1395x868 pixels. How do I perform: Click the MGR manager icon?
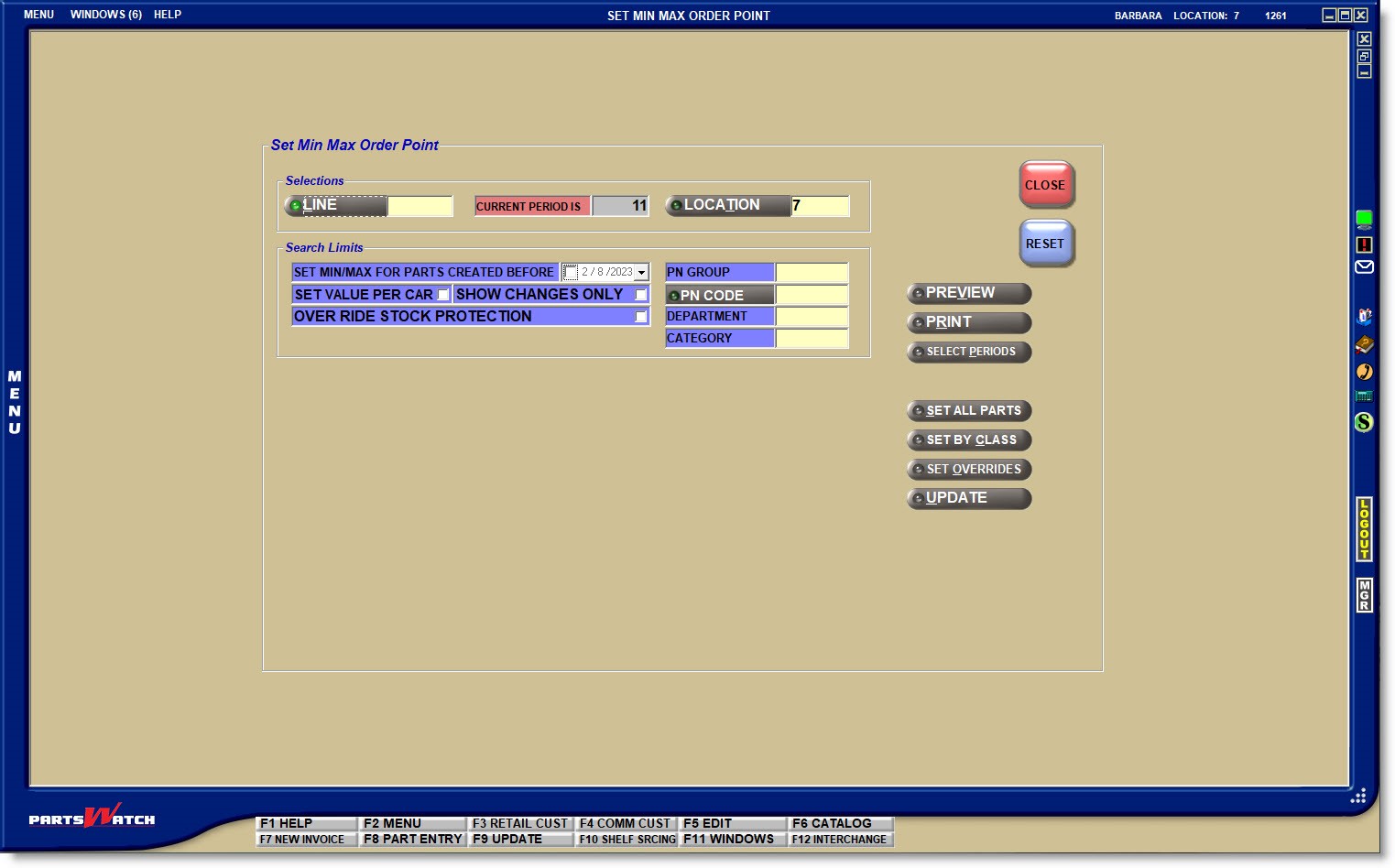point(1364,595)
